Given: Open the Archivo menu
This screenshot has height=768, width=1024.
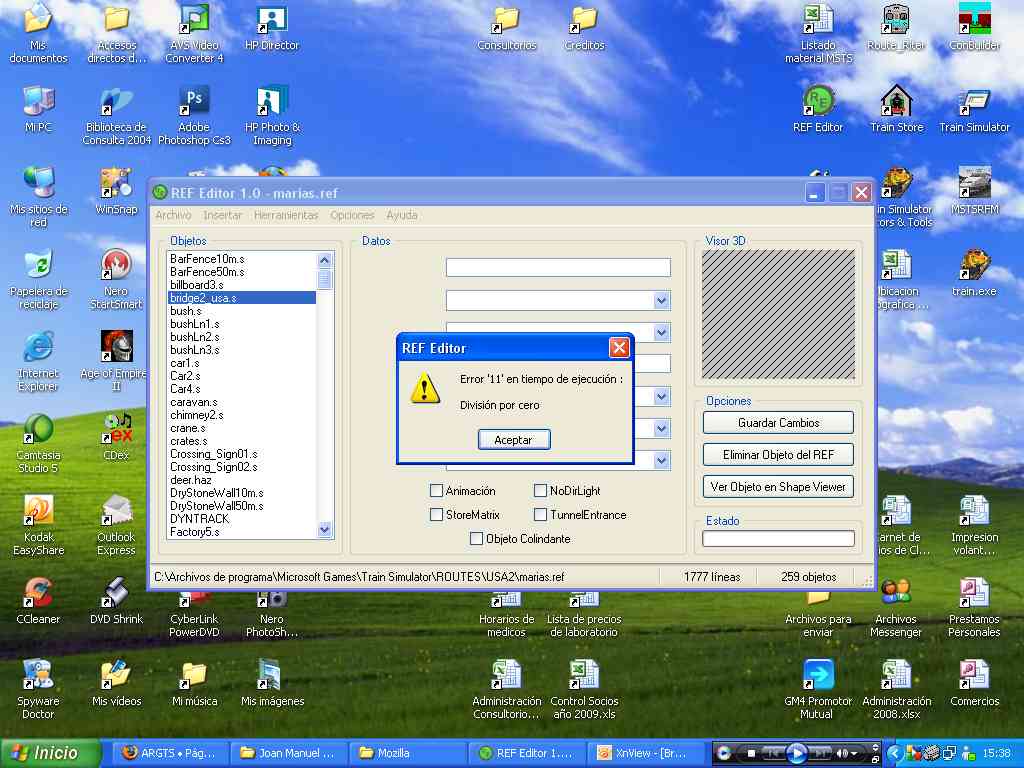Looking at the screenshot, I should [x=173, y=215].
